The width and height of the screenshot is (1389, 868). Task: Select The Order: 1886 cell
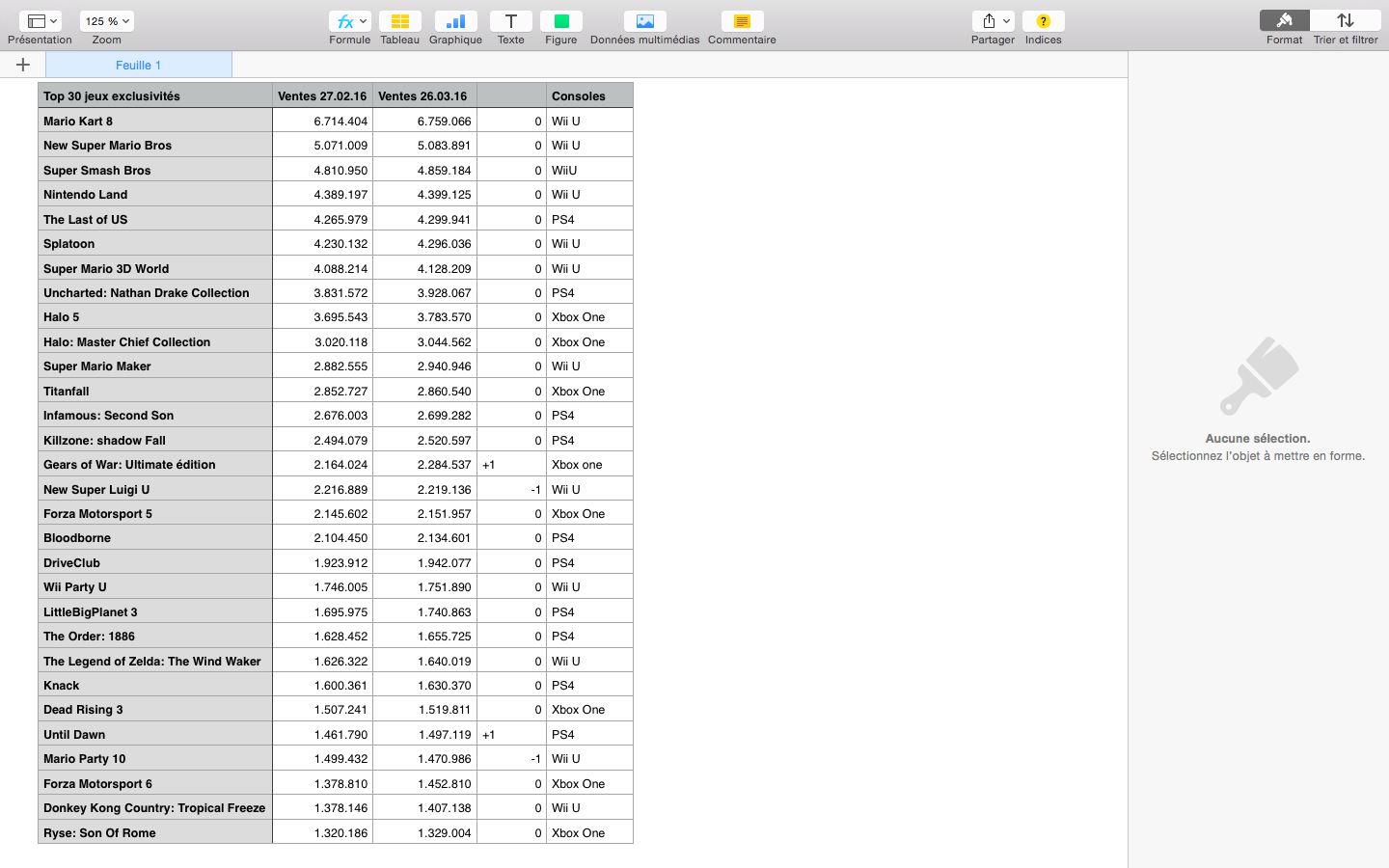[x=155, y=636]
